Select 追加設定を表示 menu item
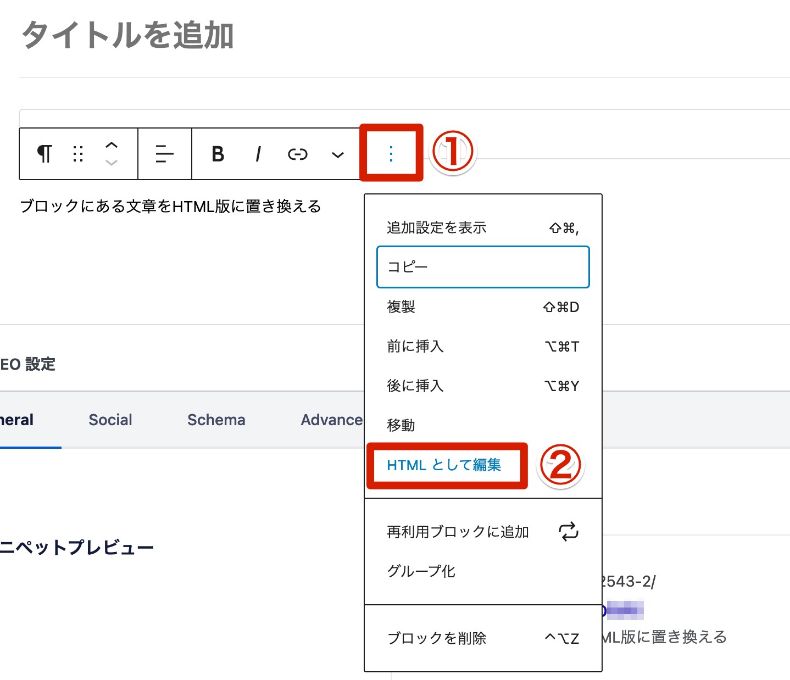790x680 pixels. [x=483, y=228]
